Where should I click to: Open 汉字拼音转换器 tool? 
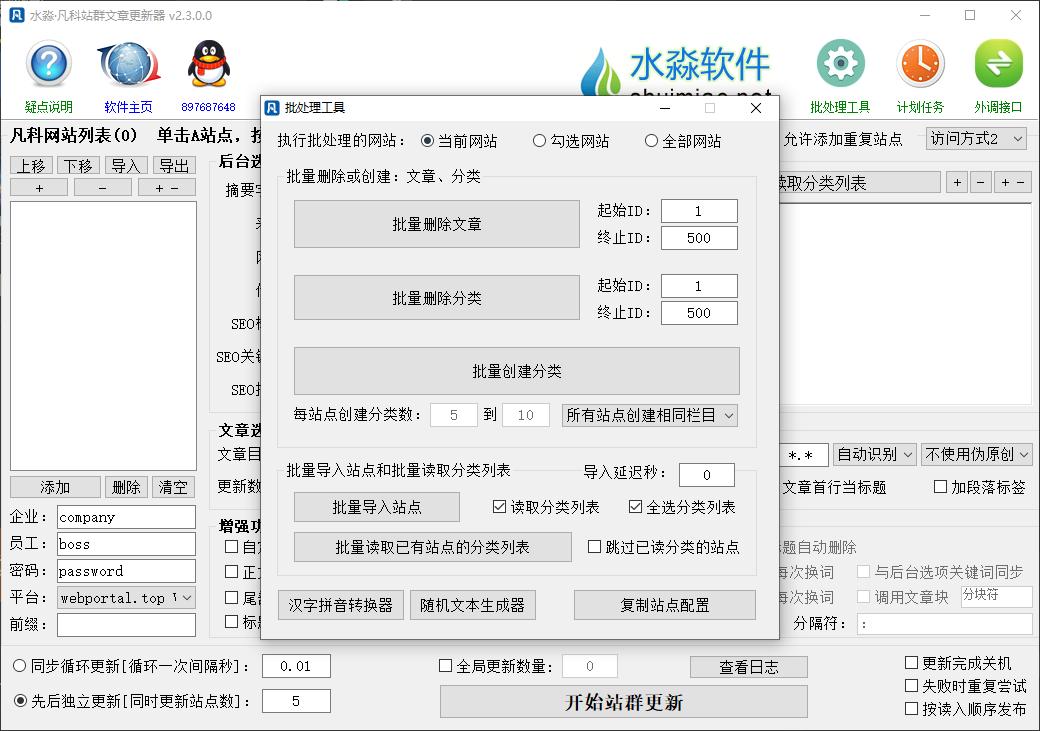[341, 605]
